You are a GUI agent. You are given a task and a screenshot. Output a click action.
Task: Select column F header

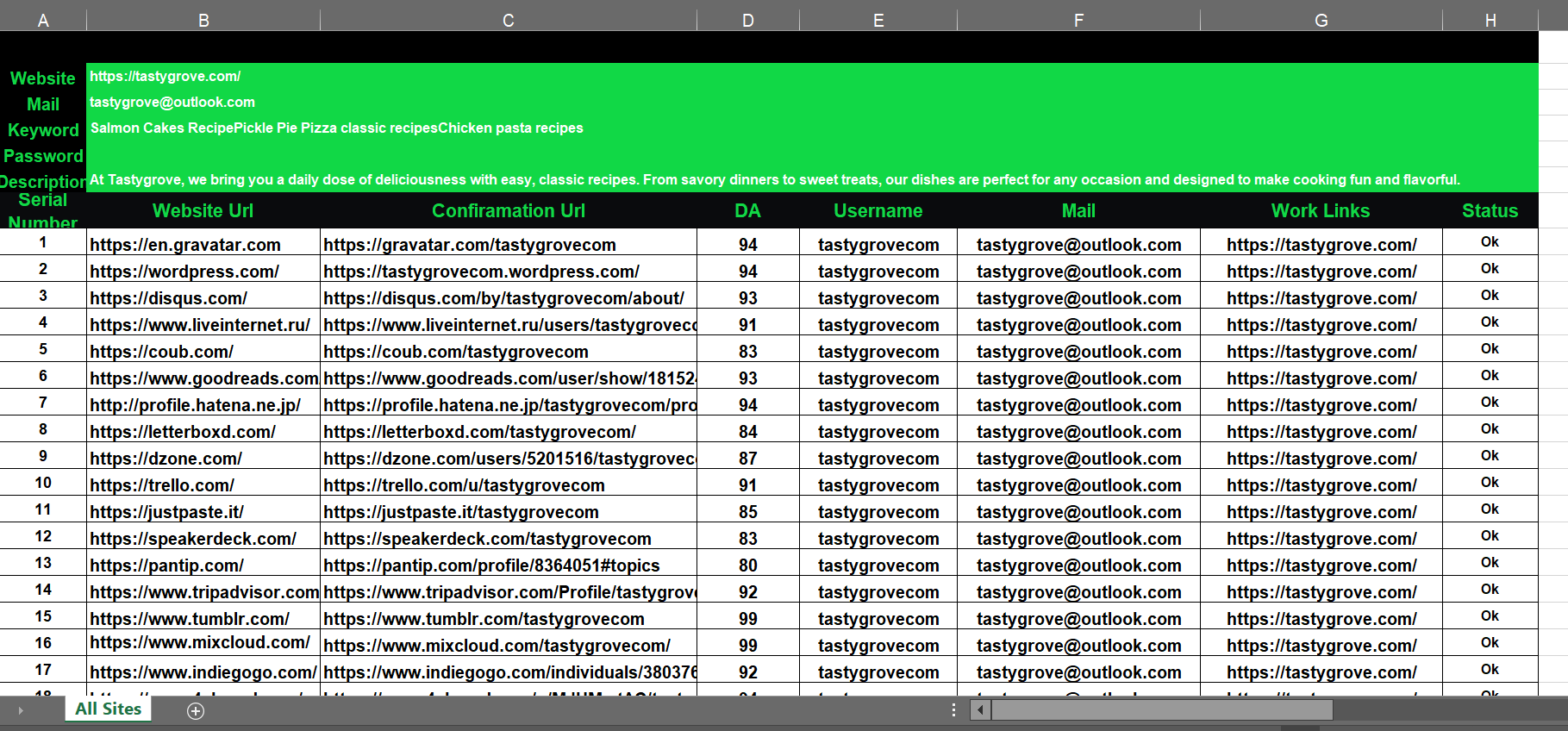point(1078,21)
